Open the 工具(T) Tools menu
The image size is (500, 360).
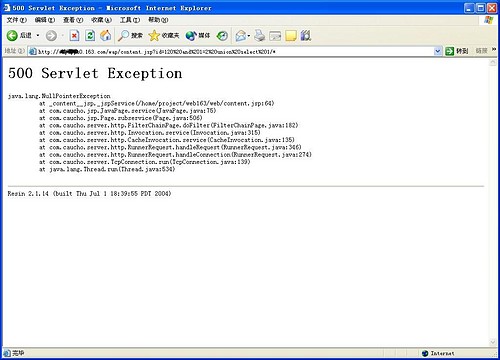pos(130,20)
